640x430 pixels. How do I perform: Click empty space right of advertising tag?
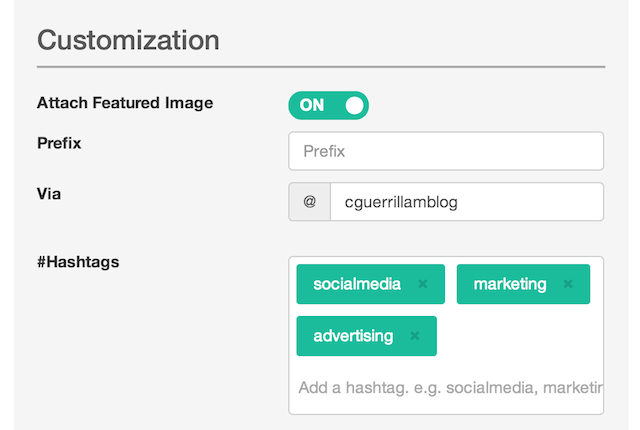520,336
